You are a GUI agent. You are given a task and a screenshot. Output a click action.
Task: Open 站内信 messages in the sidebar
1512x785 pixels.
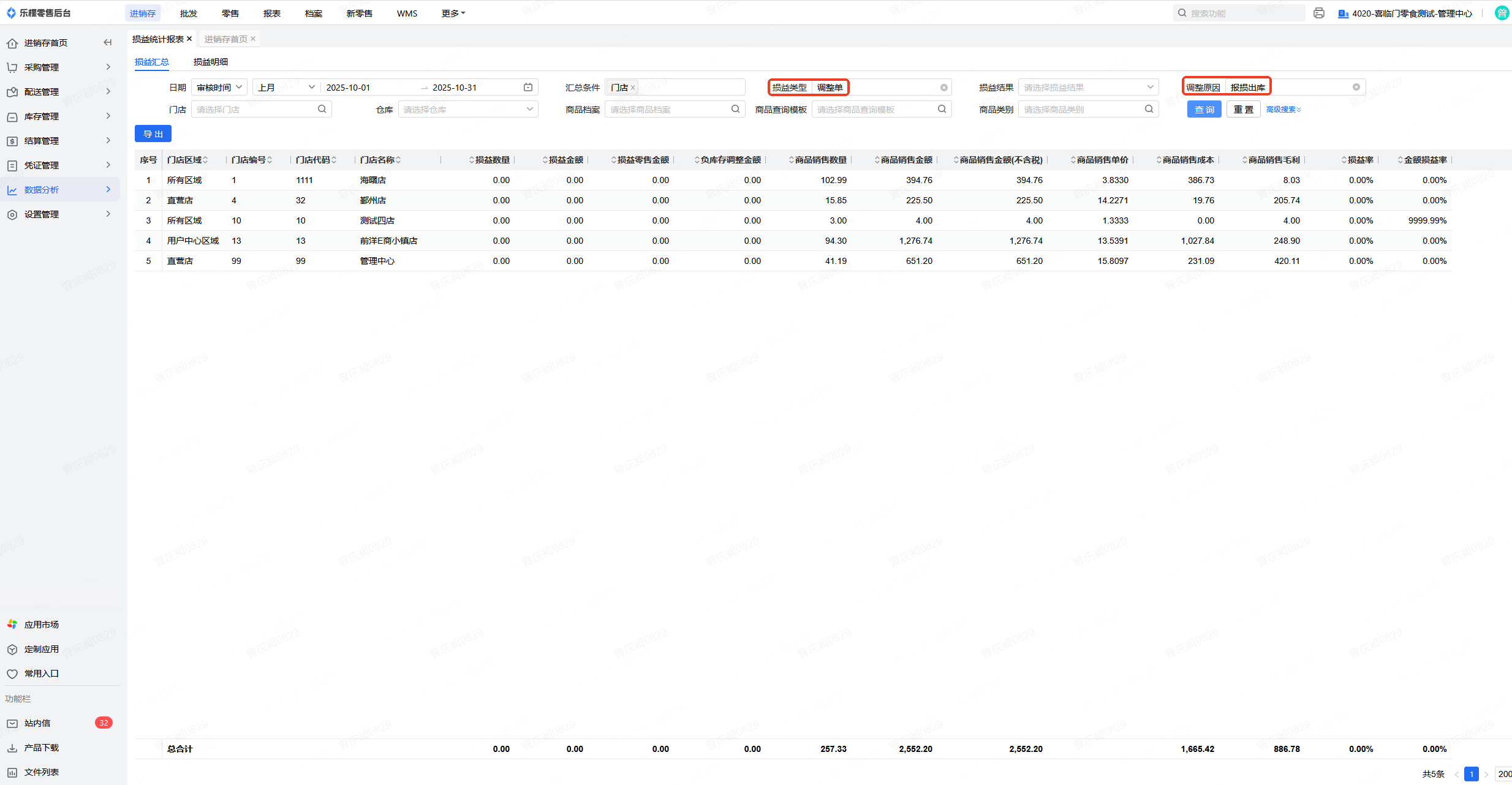[x=37, y=723]
